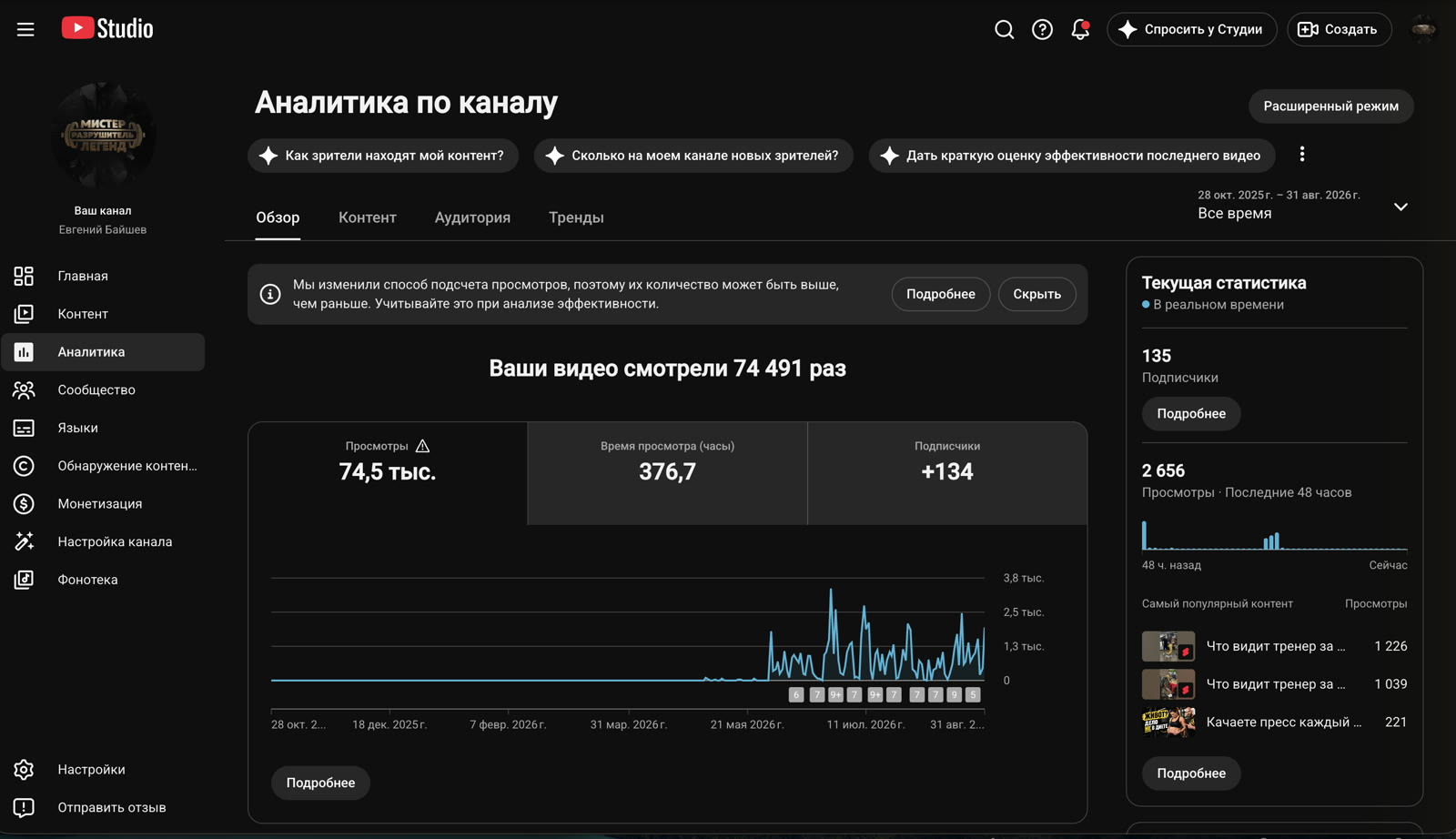The width and height of the screenshot is (1456, 839).
Task: Open popular video with 1 039 views
Action: click(1274, 684)
